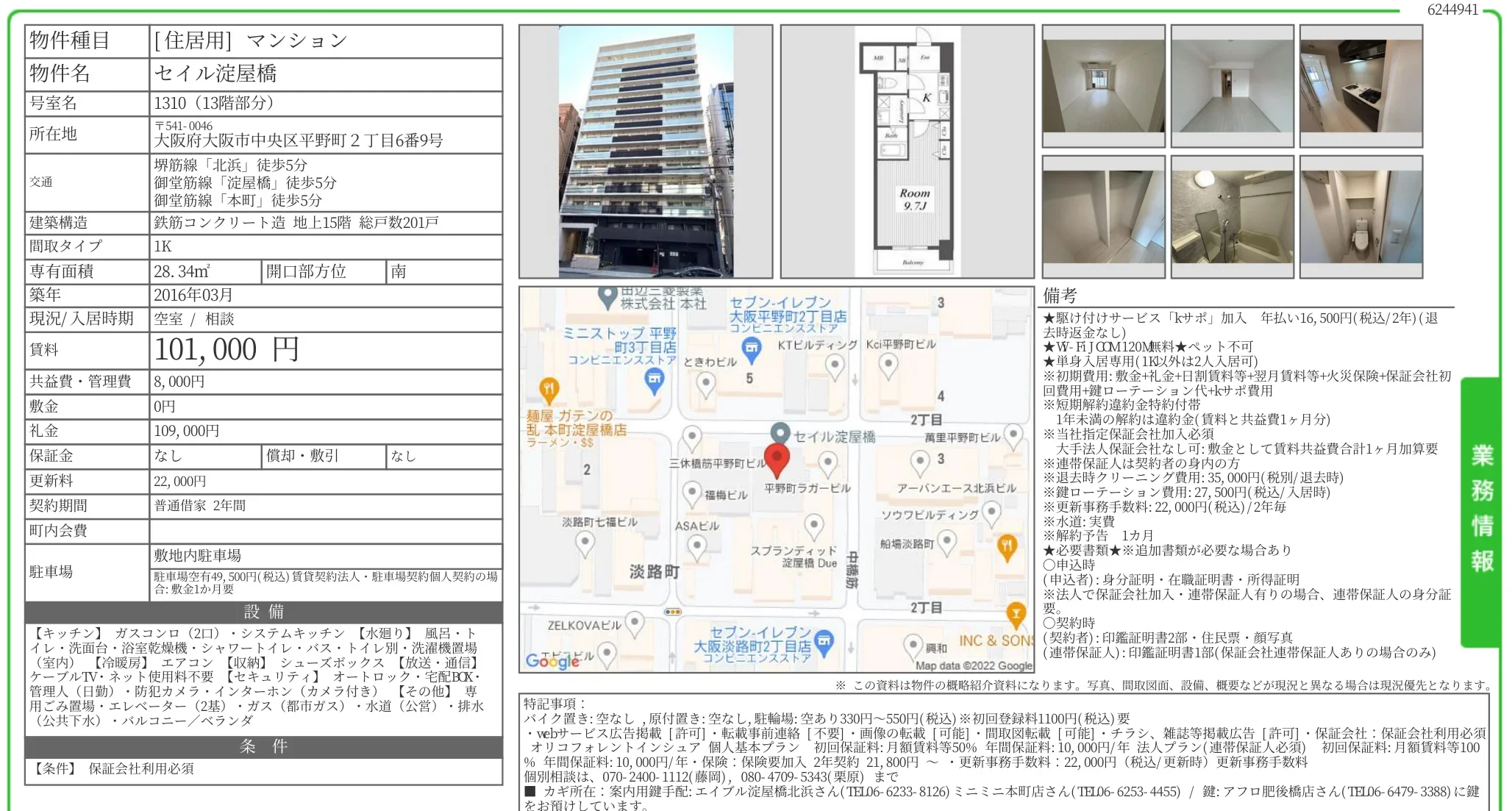Image resolution: width=1512 pixels, height=811 pixels.
Task: Open the kitchen photo thumbnail
Action: [x=1361, y=86]
